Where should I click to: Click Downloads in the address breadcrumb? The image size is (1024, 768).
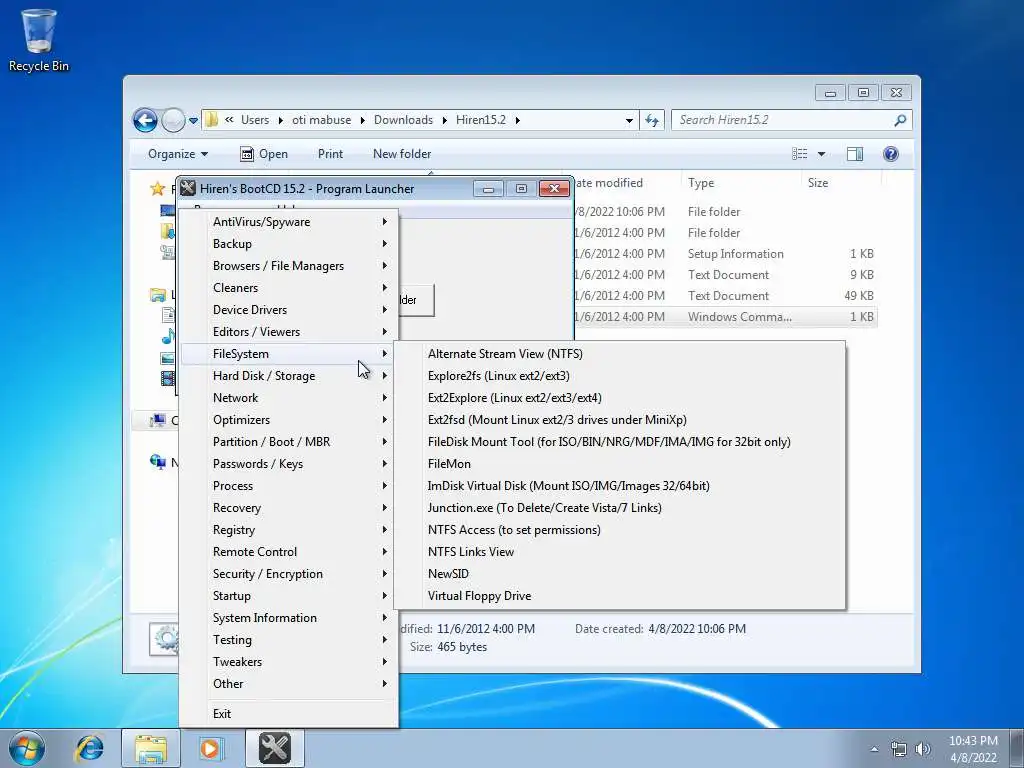point(404,120)
